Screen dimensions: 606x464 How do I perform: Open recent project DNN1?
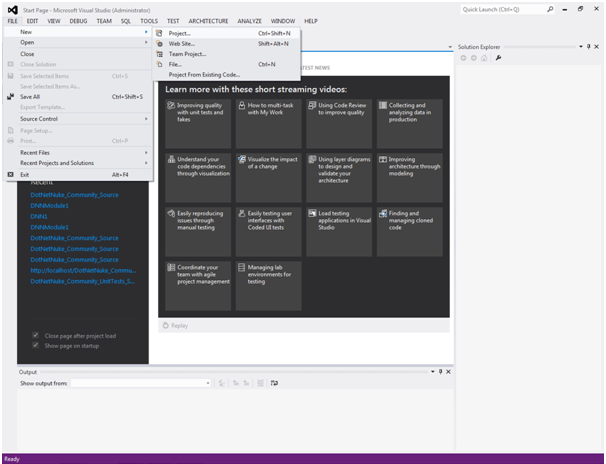tap(39, 216)
